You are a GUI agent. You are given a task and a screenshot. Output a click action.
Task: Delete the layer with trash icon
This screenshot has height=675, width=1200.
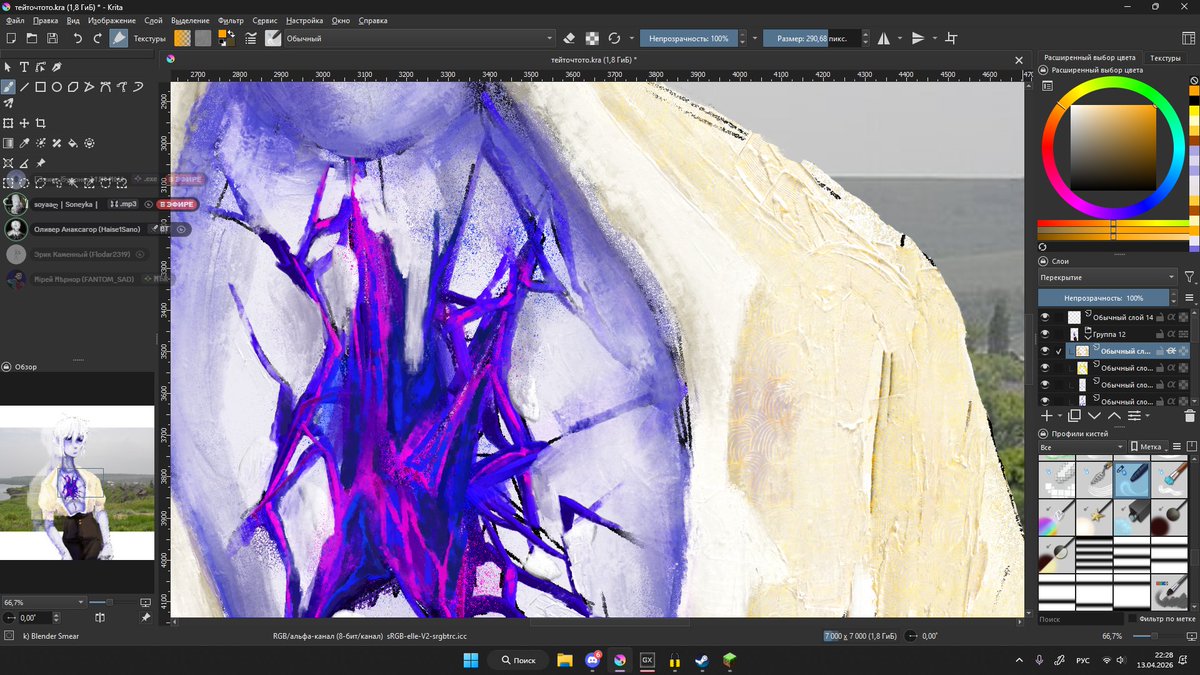coord(1189,415)
